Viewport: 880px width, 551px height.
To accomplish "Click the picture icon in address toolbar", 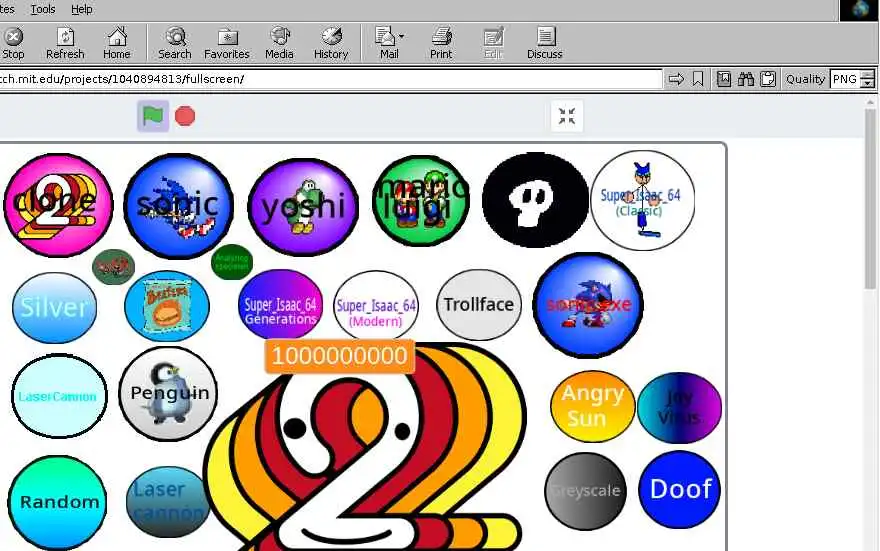I will [x=724, y=79].
